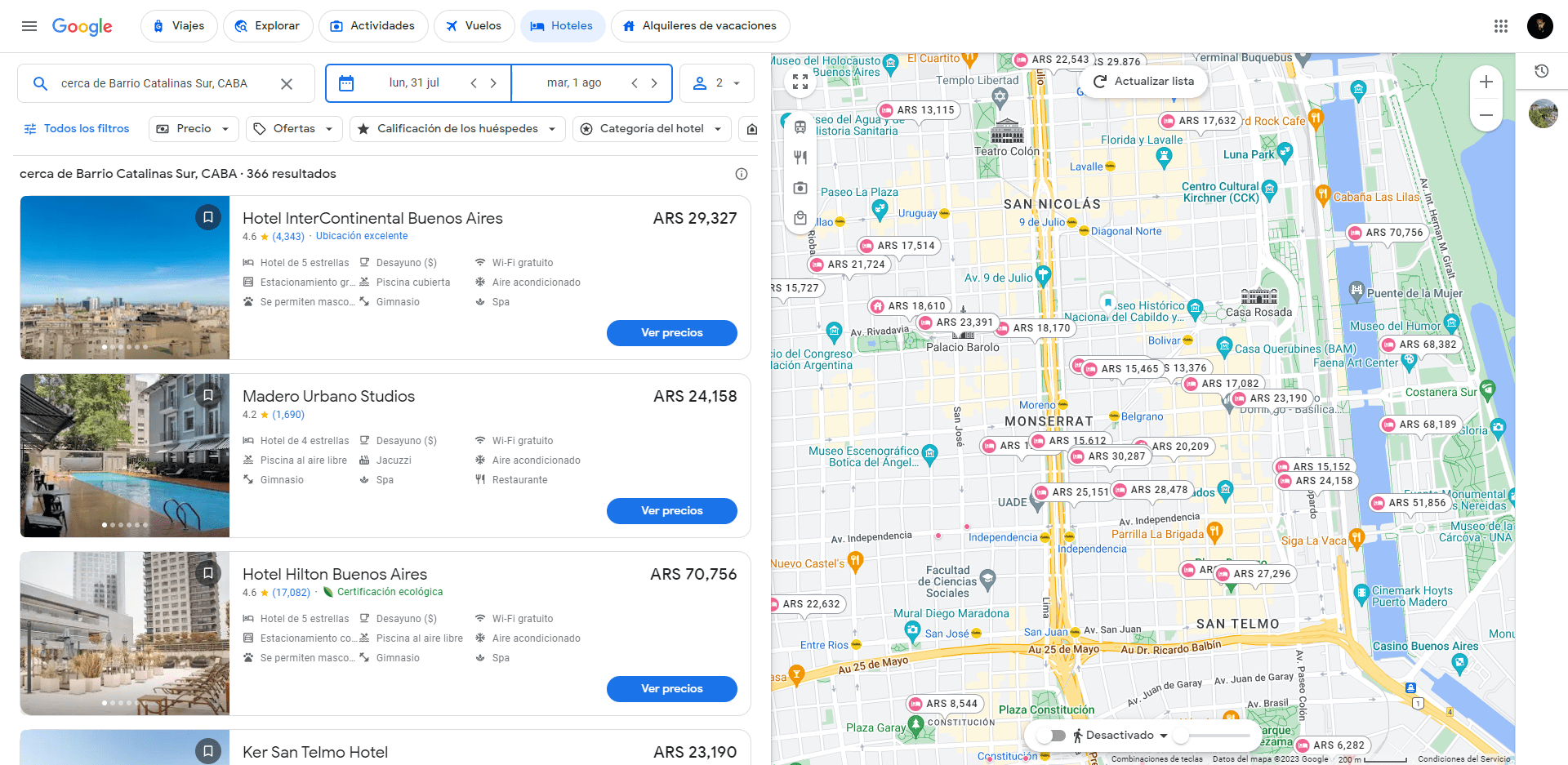The height and width of the screenshot is (765, 1568).
Task: Expand the guest count selector
Action: click(x=716, y=82)
